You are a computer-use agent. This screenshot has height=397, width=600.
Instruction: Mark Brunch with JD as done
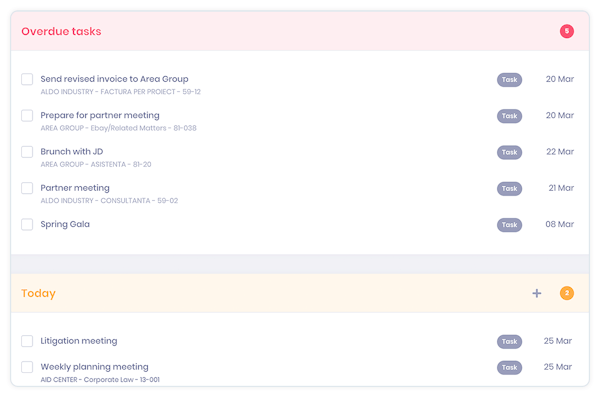point(27,152)
